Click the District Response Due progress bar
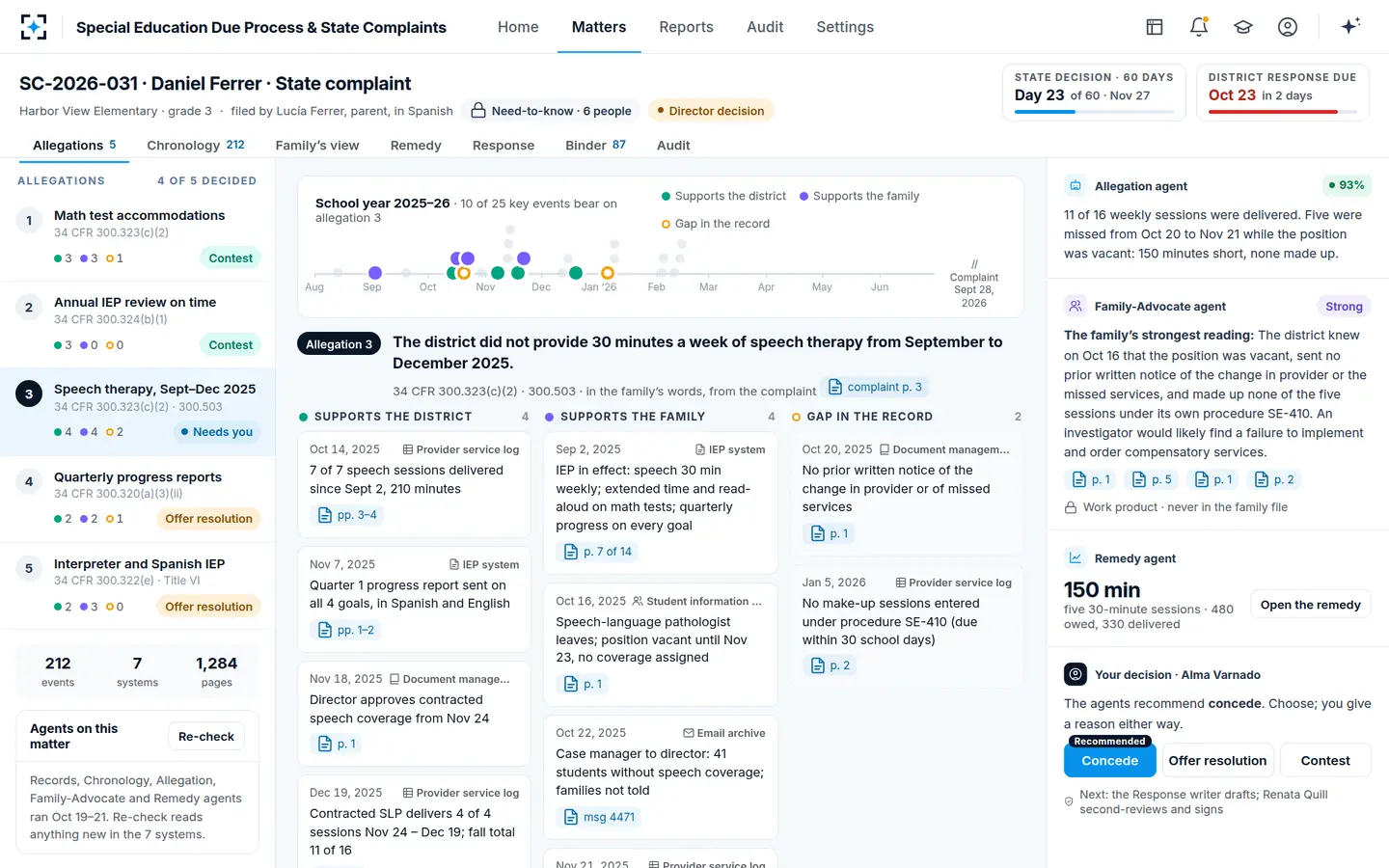This screenshot has height=868, width=1389. click(x=1282, y=112)
